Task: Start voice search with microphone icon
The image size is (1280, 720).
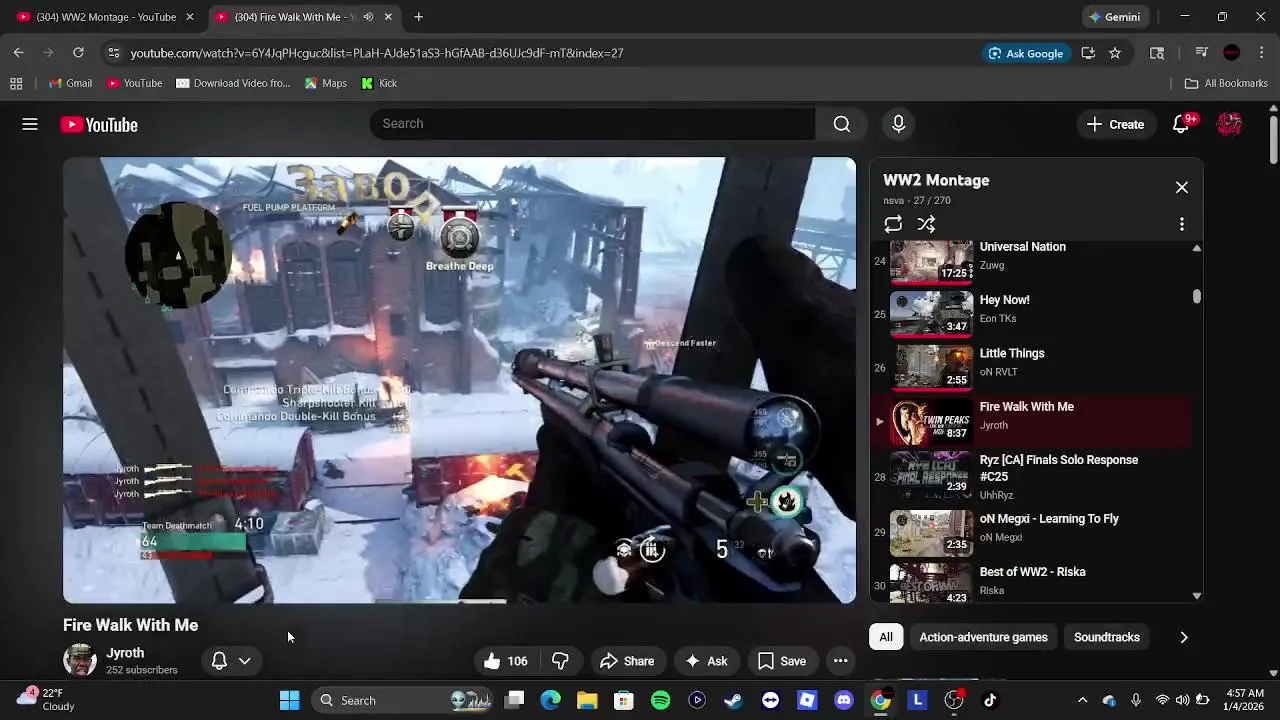Action: (x=898, y=124)
